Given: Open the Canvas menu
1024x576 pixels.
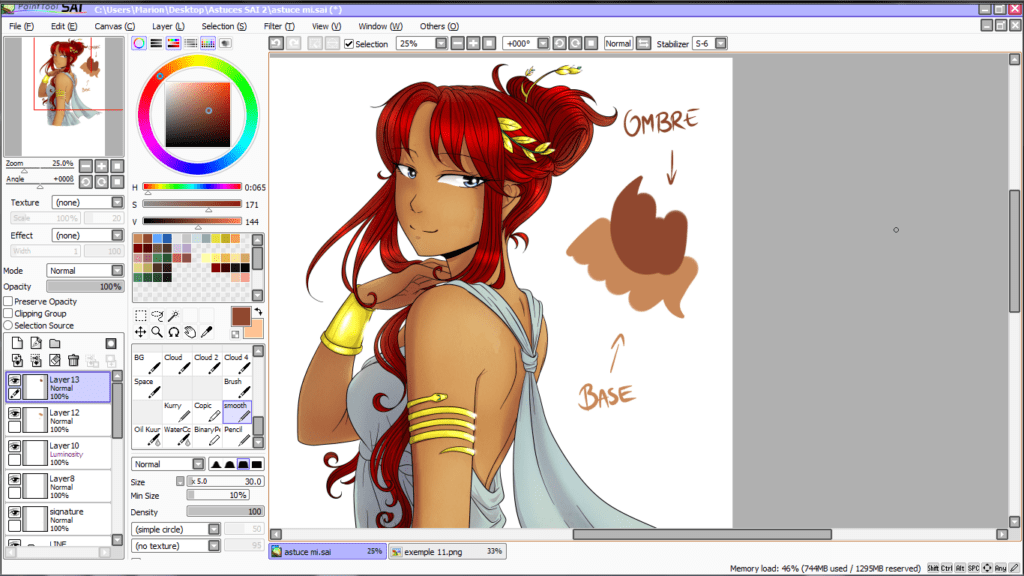Looking at the screenshot, I should click(114, 26).
